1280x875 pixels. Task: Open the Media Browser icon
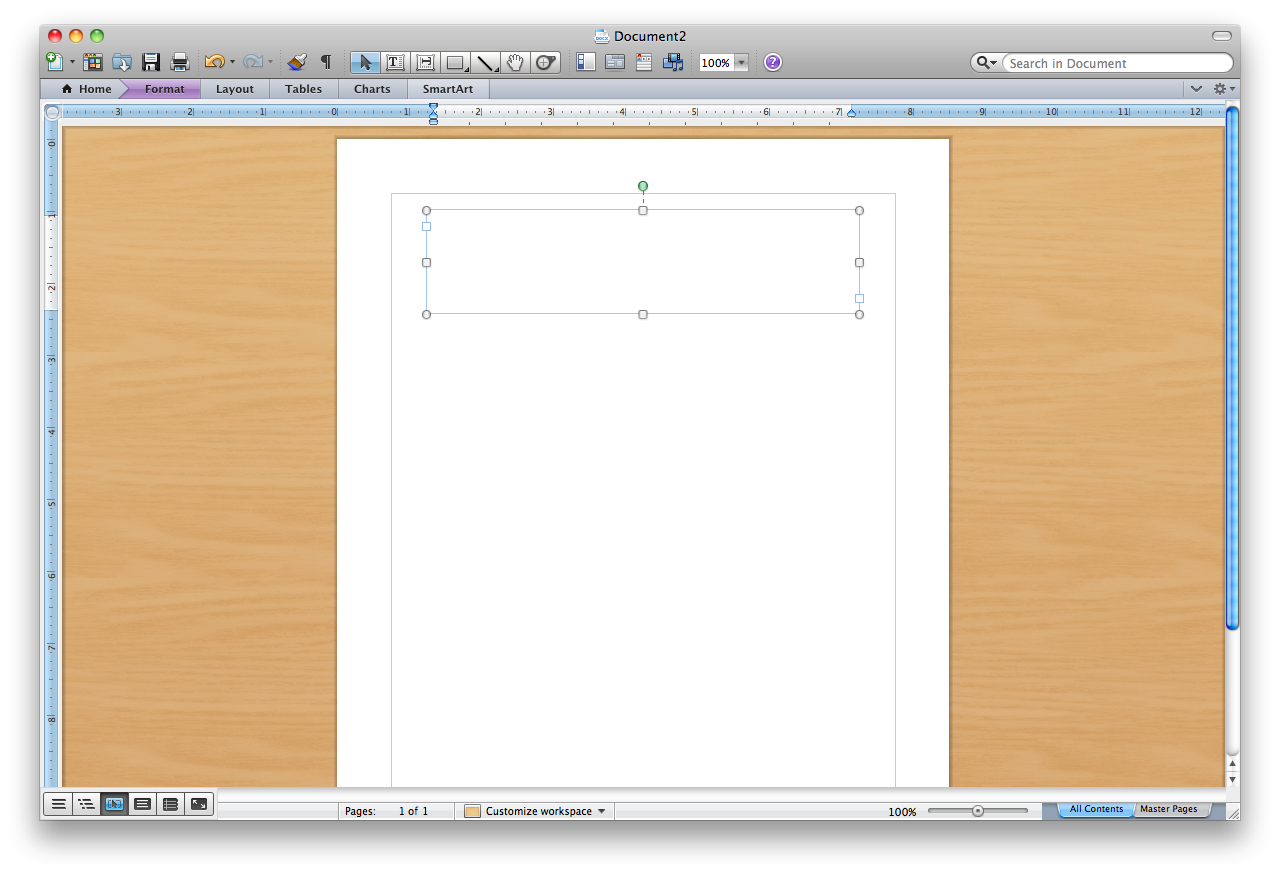point(673,63)
